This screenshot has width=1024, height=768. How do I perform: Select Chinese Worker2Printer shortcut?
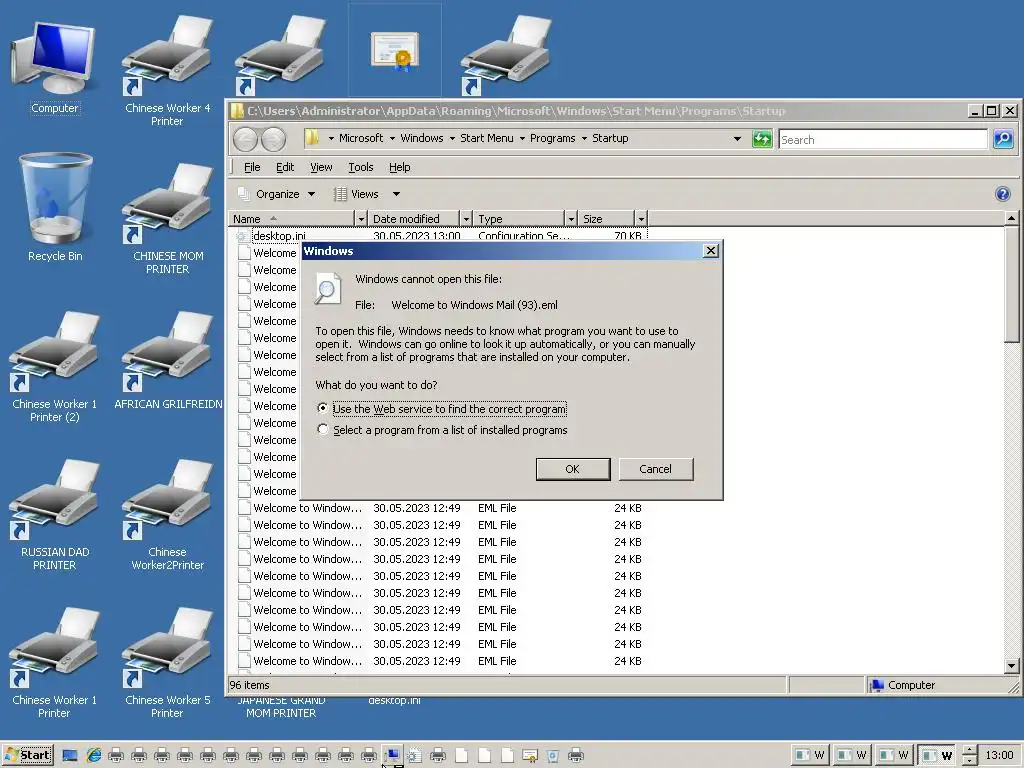tap(167, 515)
